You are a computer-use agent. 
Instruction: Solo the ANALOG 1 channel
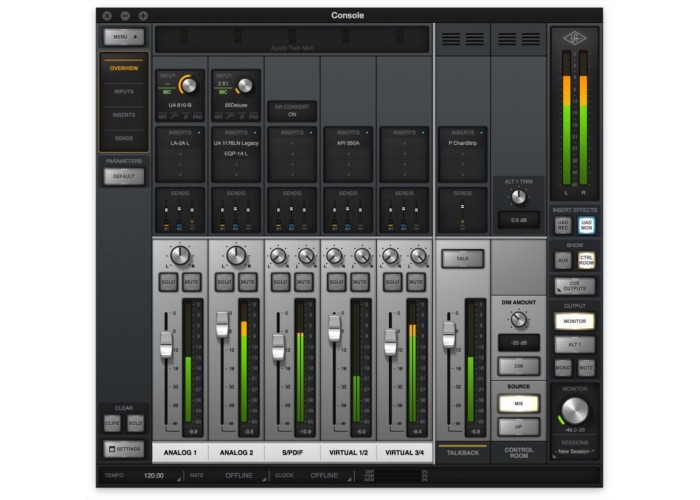click(x=168, y=282)
